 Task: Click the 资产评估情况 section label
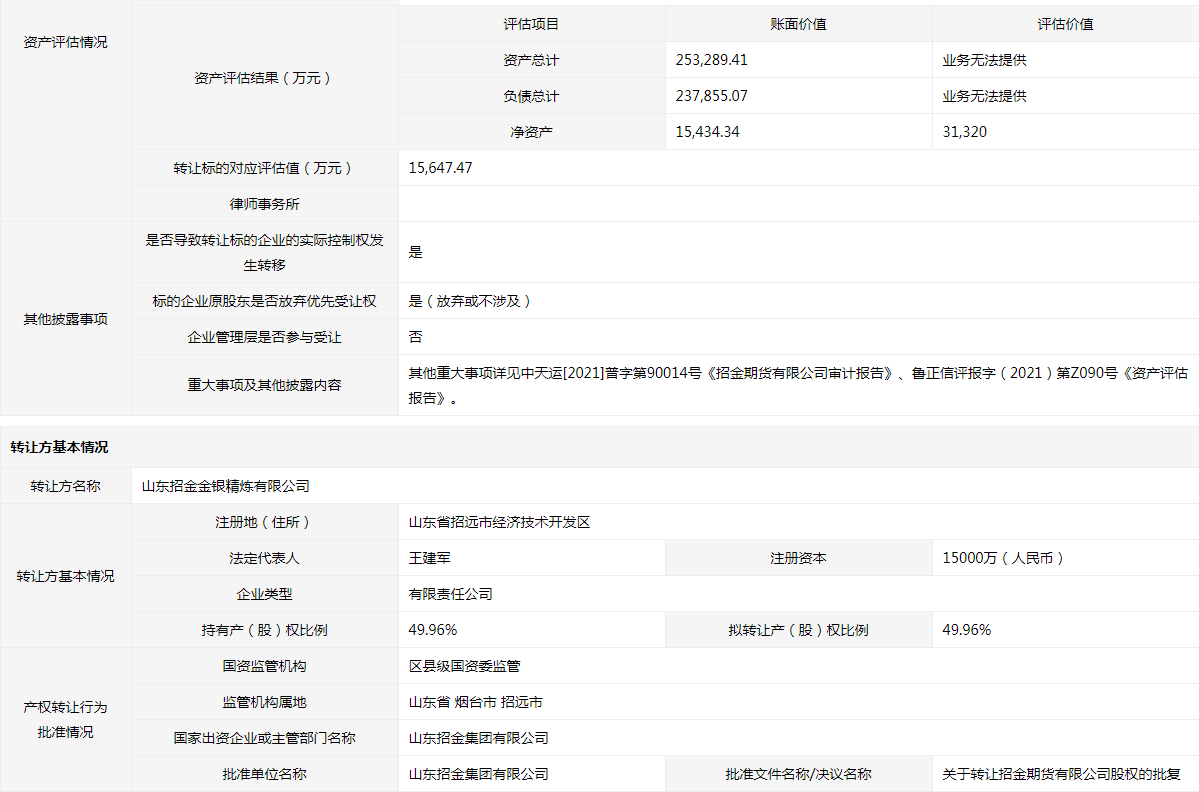(x=65, y=42)
